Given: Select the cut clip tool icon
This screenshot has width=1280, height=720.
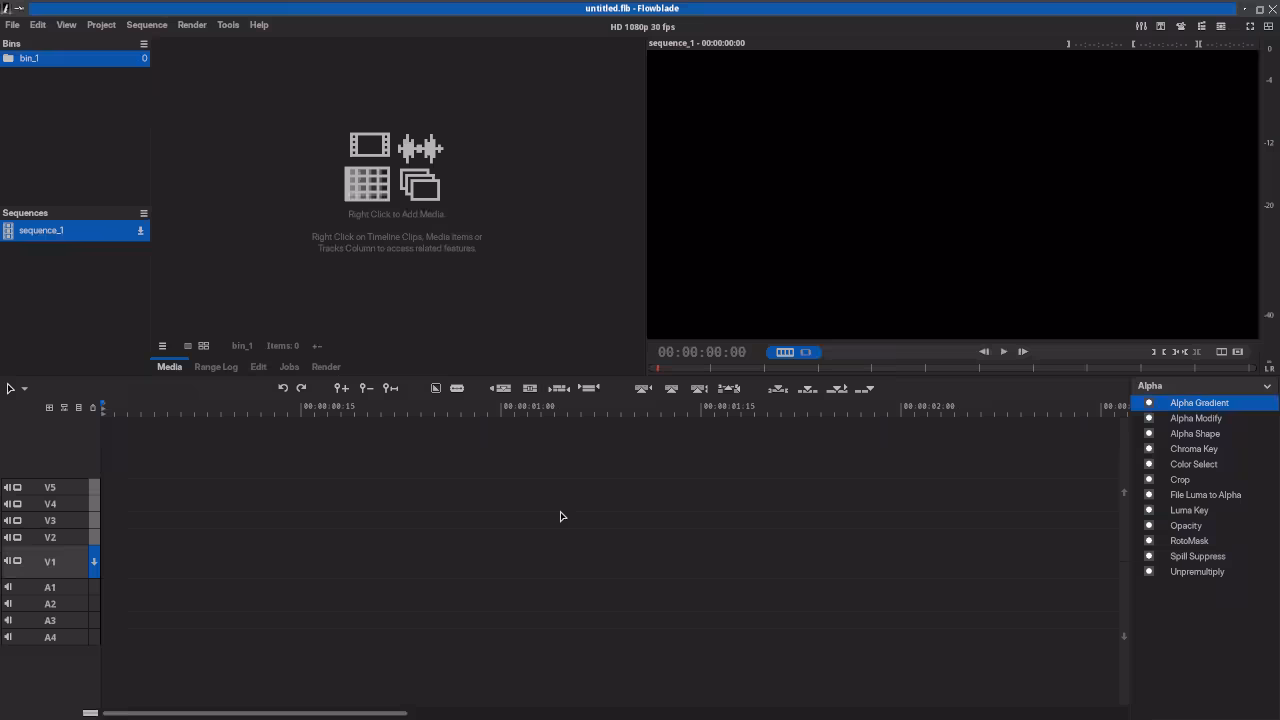Looking at the screenshot, I should pos(457,388).
